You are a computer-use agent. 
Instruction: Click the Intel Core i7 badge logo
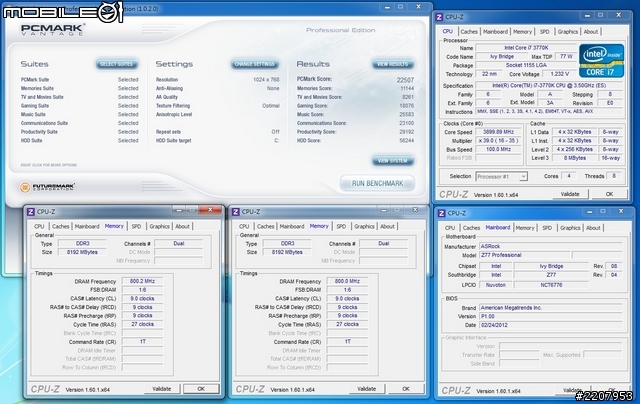click(601, 61)
